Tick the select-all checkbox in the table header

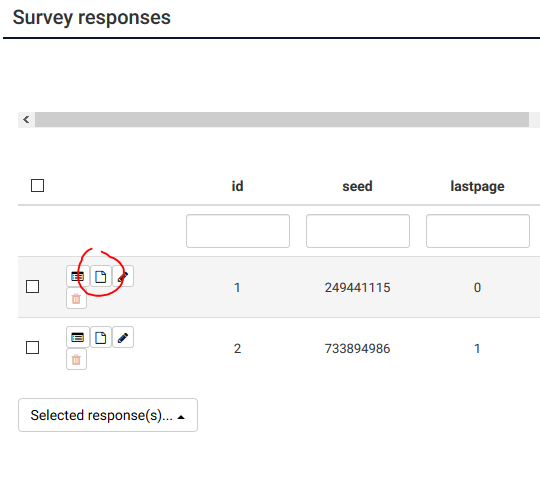[38, 186]
